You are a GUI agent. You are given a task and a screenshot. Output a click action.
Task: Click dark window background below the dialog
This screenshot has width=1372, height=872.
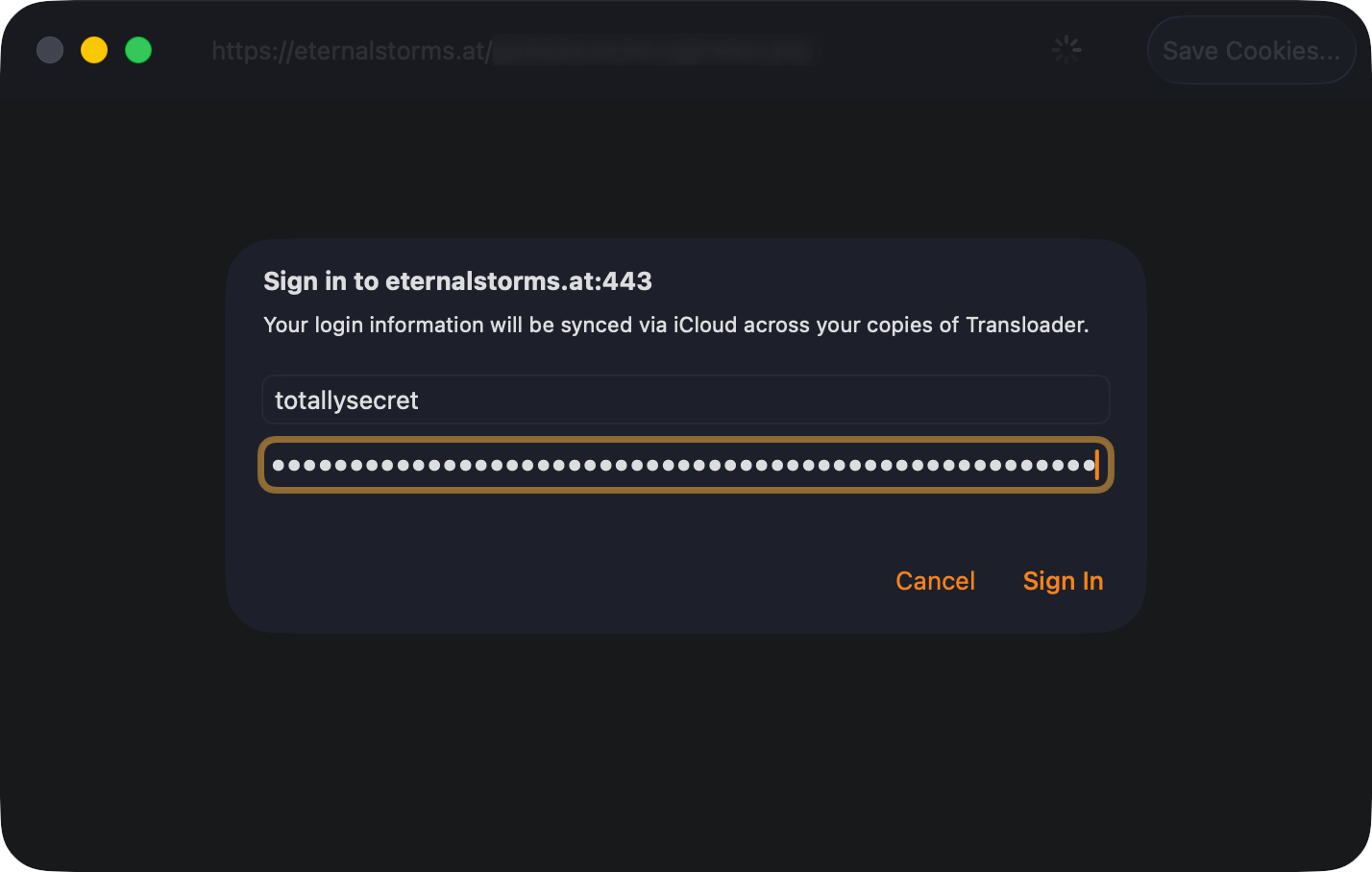pyautogui.click(x=684, y=749)
